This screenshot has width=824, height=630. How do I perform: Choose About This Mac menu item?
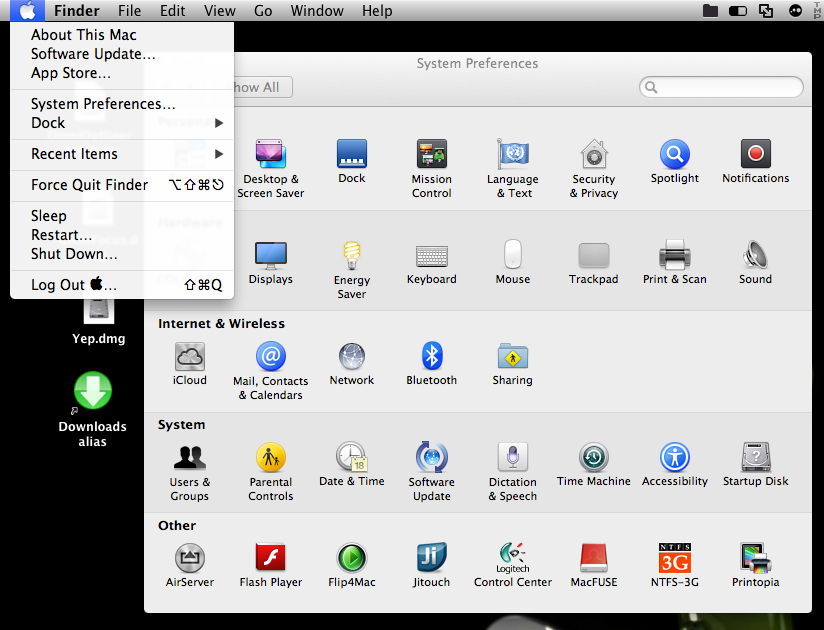(122, 35)
